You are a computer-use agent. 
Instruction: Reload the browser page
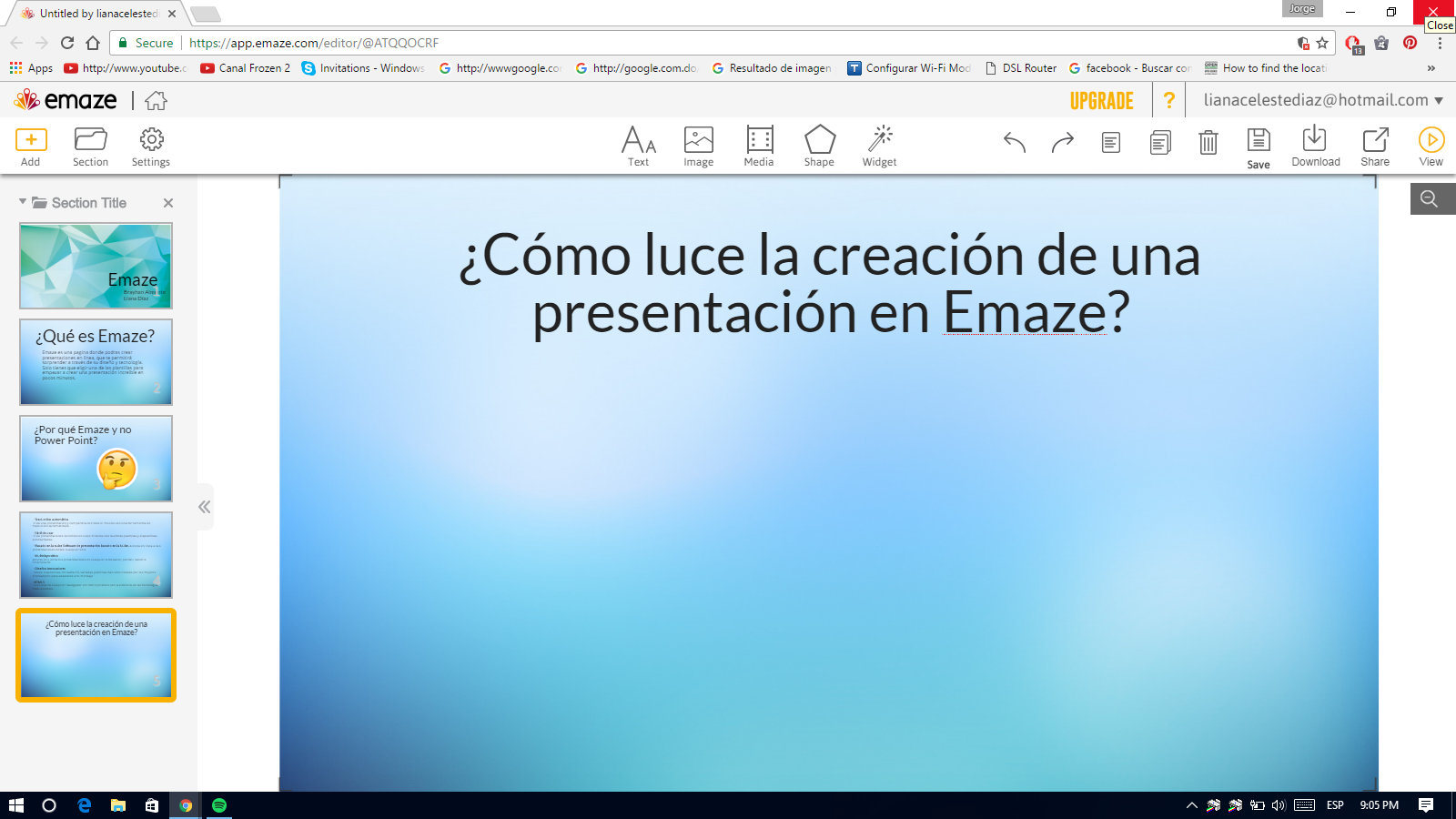pyautogui.click(x=67, y=43)
